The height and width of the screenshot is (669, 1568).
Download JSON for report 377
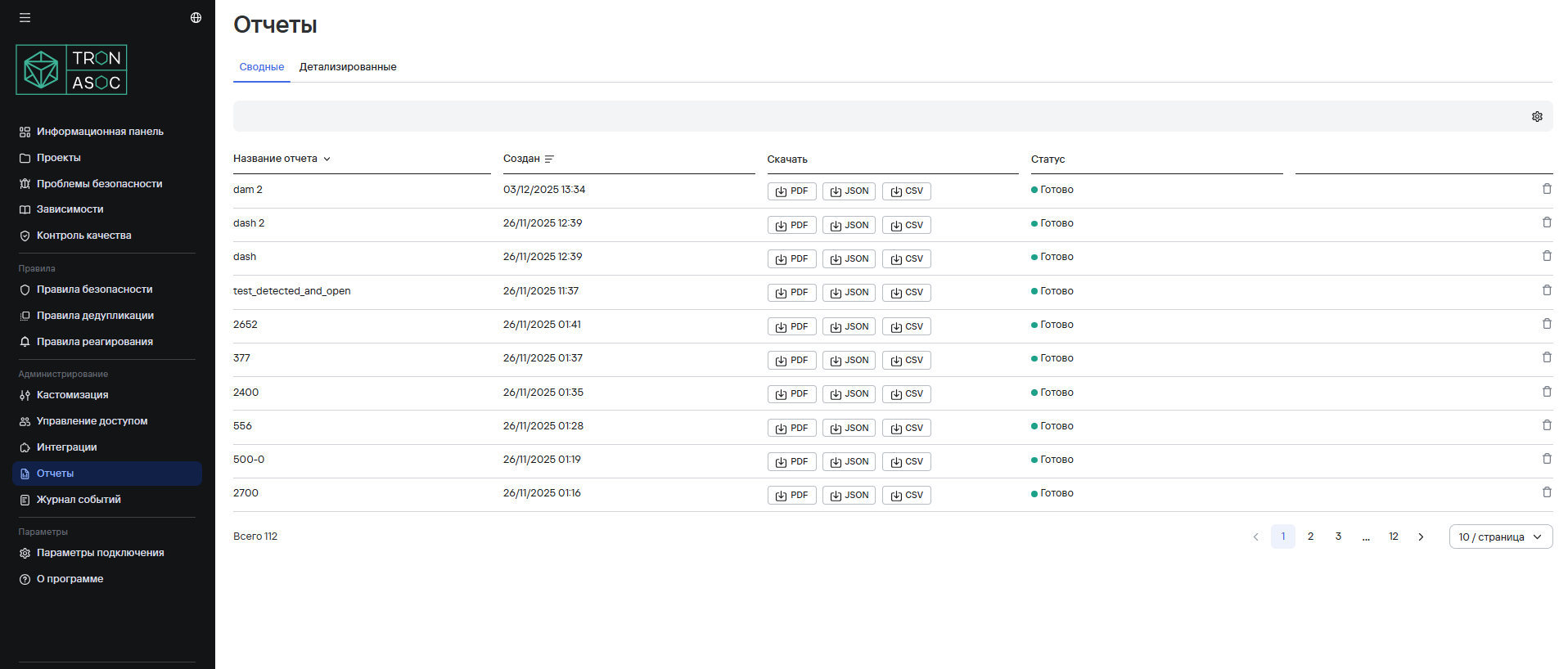tap(849, 360)
